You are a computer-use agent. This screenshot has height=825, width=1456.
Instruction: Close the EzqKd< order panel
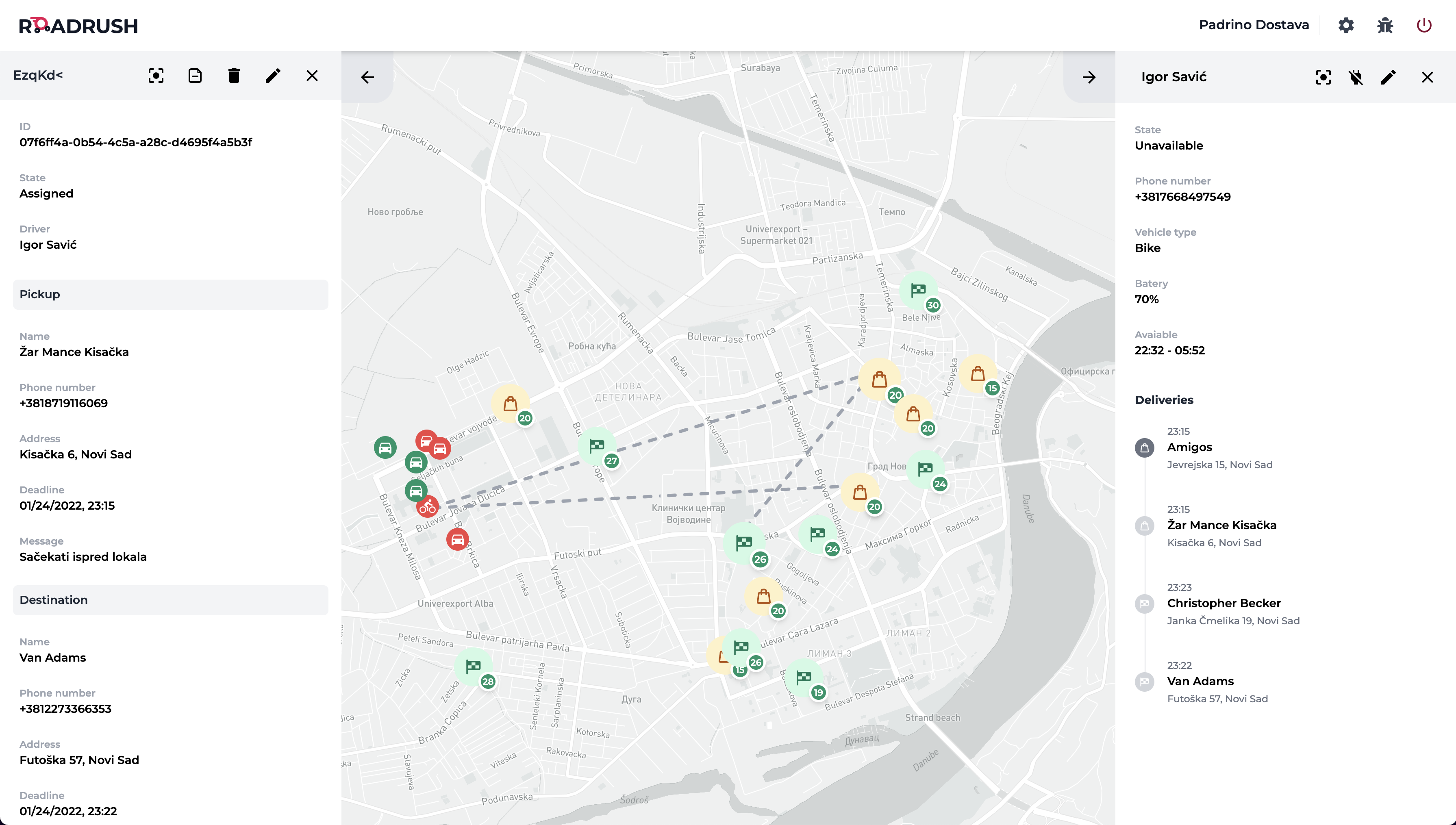pyautogui.click(x=312, y=76)
